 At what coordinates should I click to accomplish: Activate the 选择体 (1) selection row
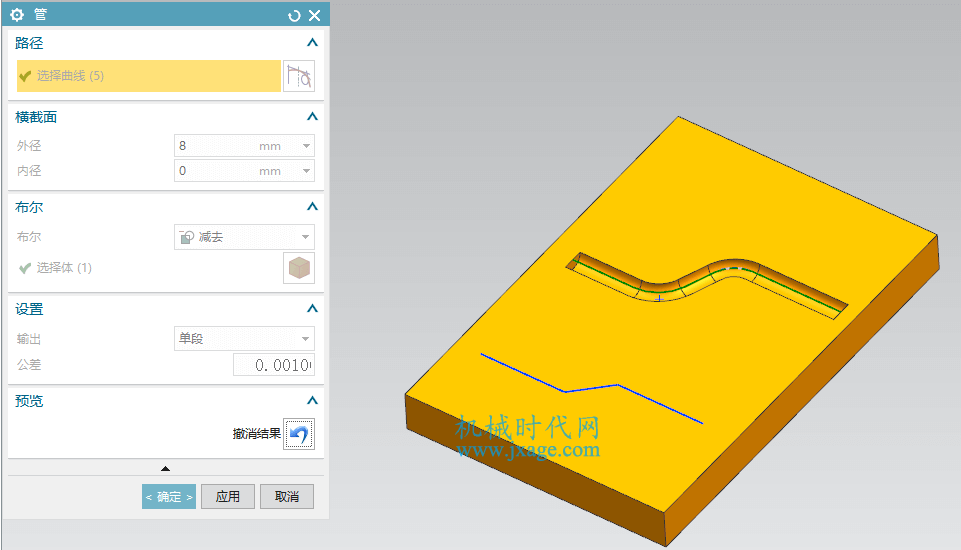[147, 268]
